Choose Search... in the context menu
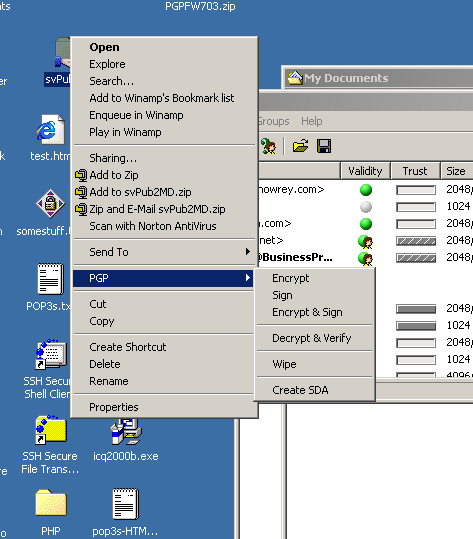Screen dimensions: 473x539 [164, 81]
